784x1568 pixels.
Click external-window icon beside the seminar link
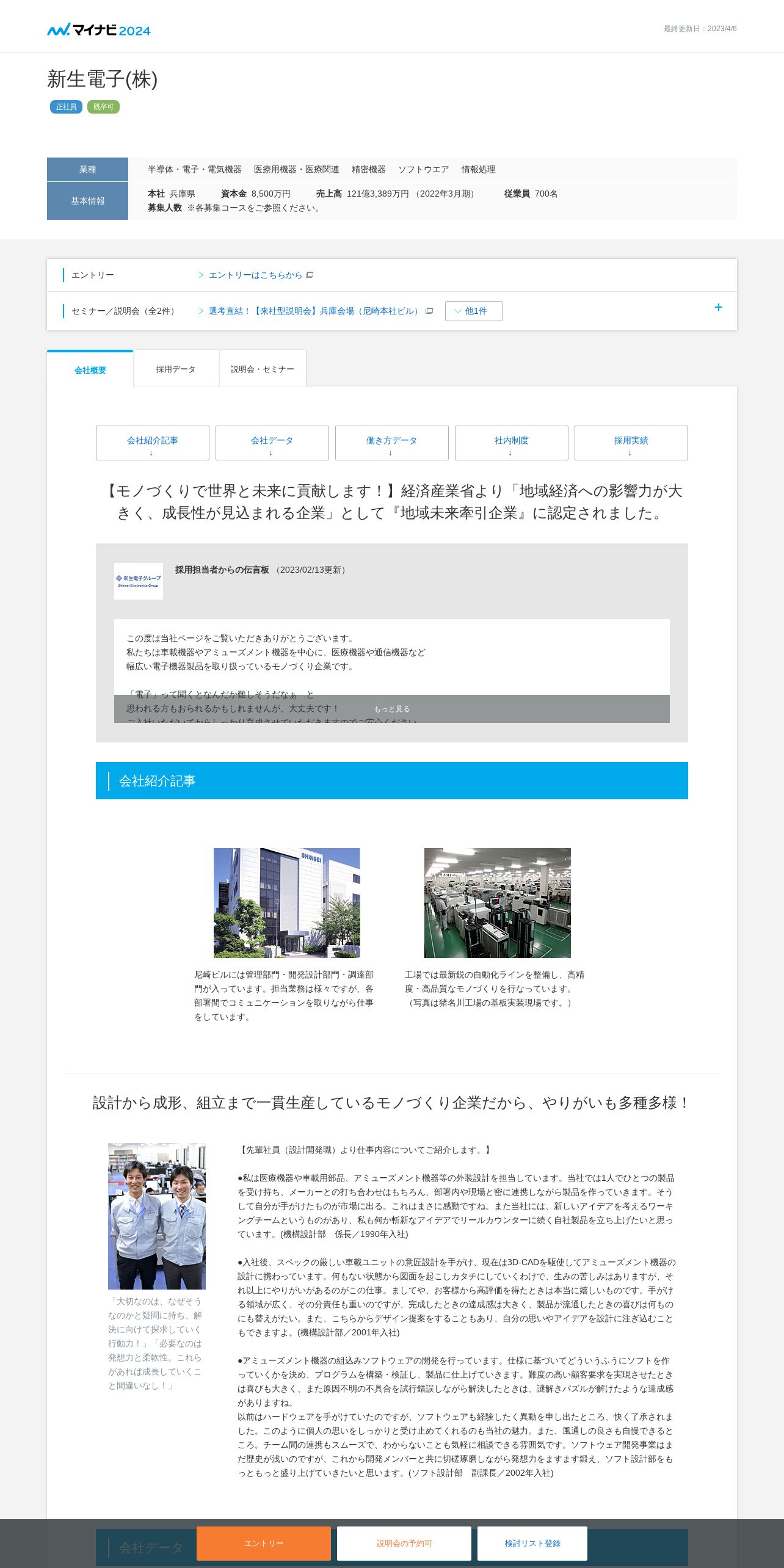pos(429,311)
